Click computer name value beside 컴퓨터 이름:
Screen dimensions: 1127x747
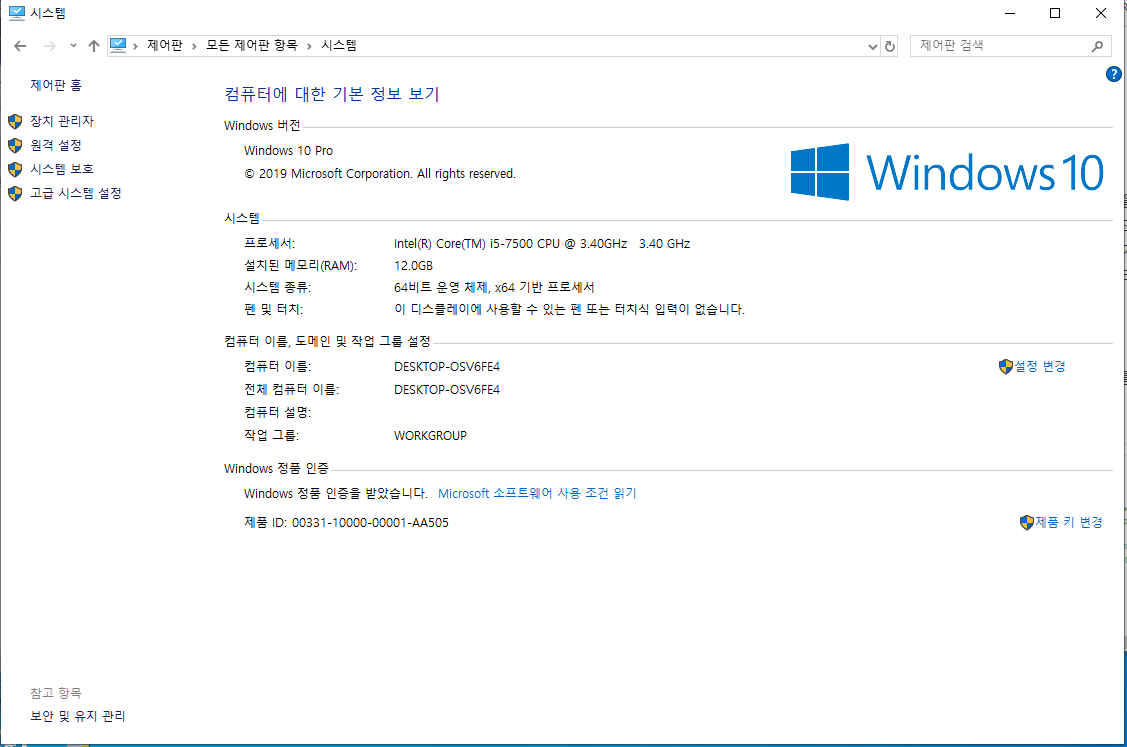click(x=447, y=367)
